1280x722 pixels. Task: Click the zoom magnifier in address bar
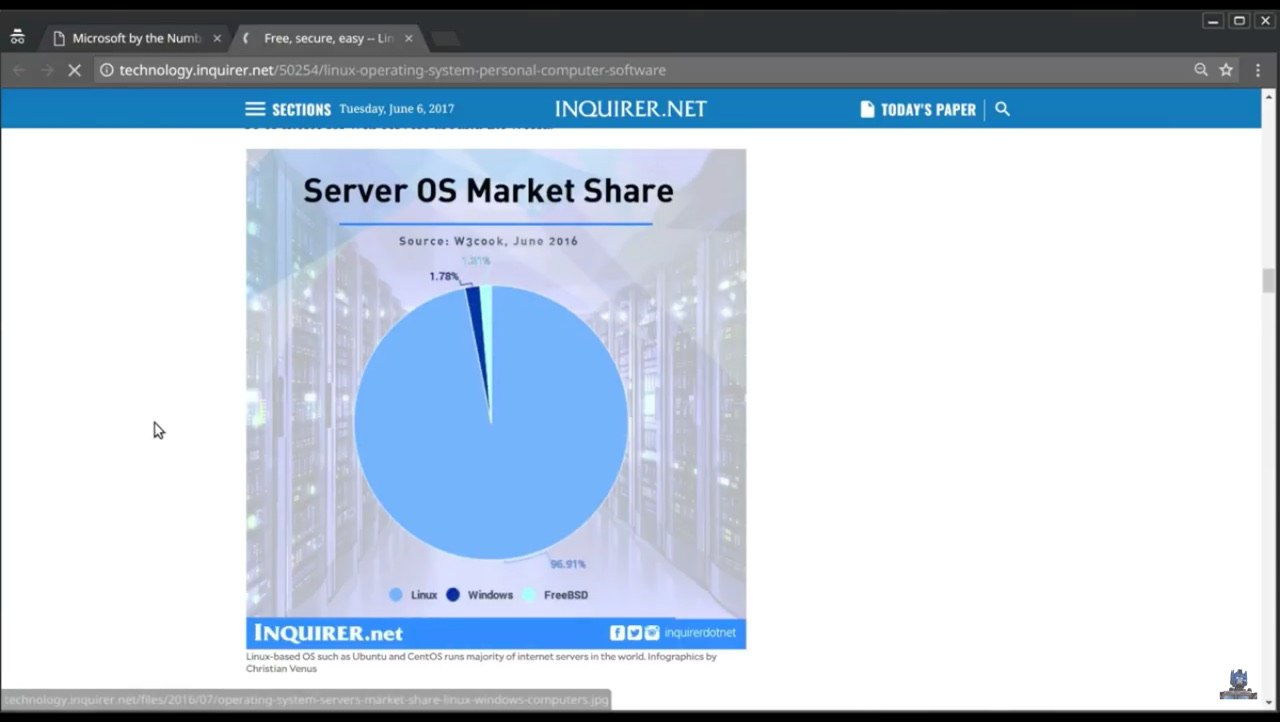(x=1201, y=70)
